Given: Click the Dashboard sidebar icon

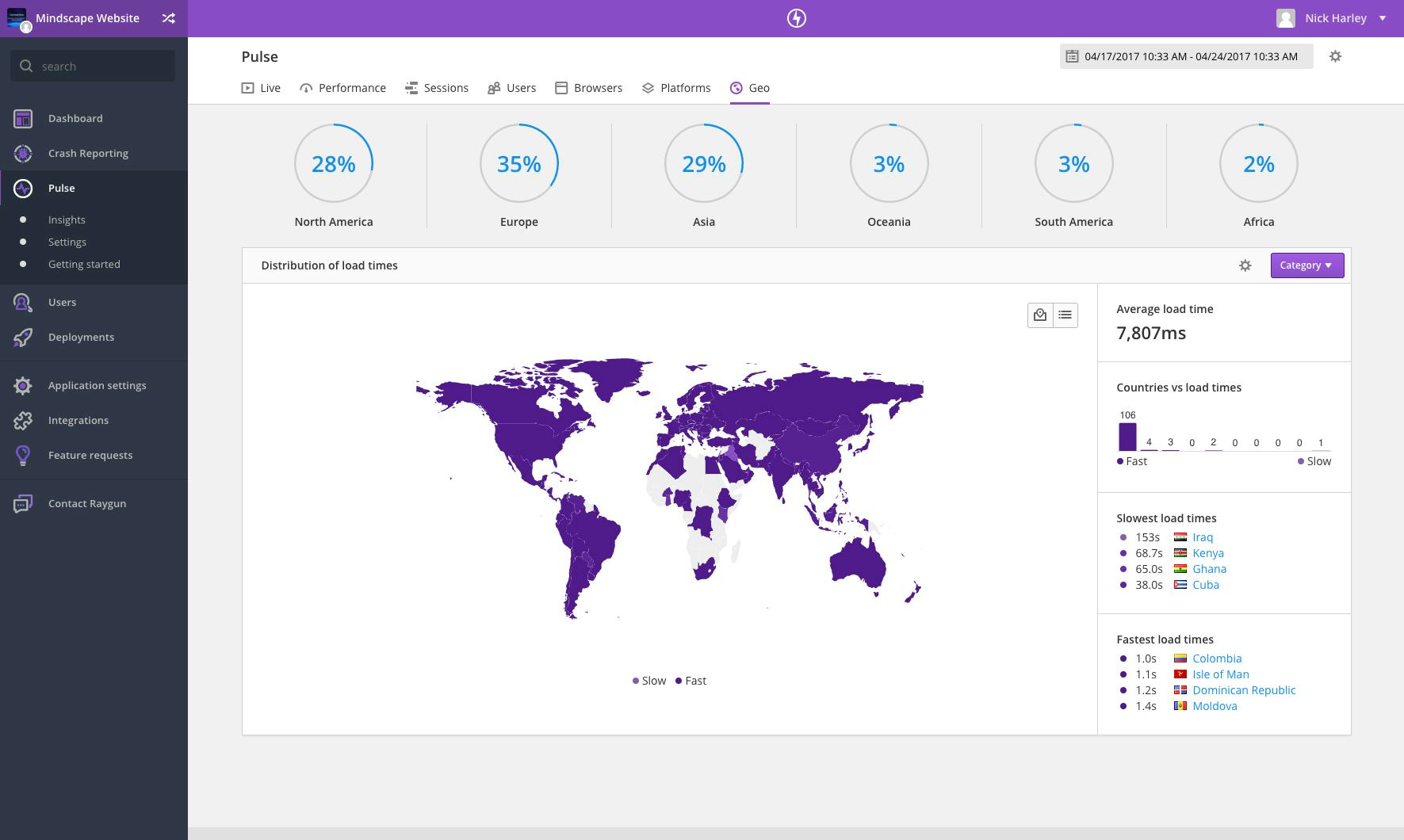Looking at the screenshot, I should (x=23, y=119).
